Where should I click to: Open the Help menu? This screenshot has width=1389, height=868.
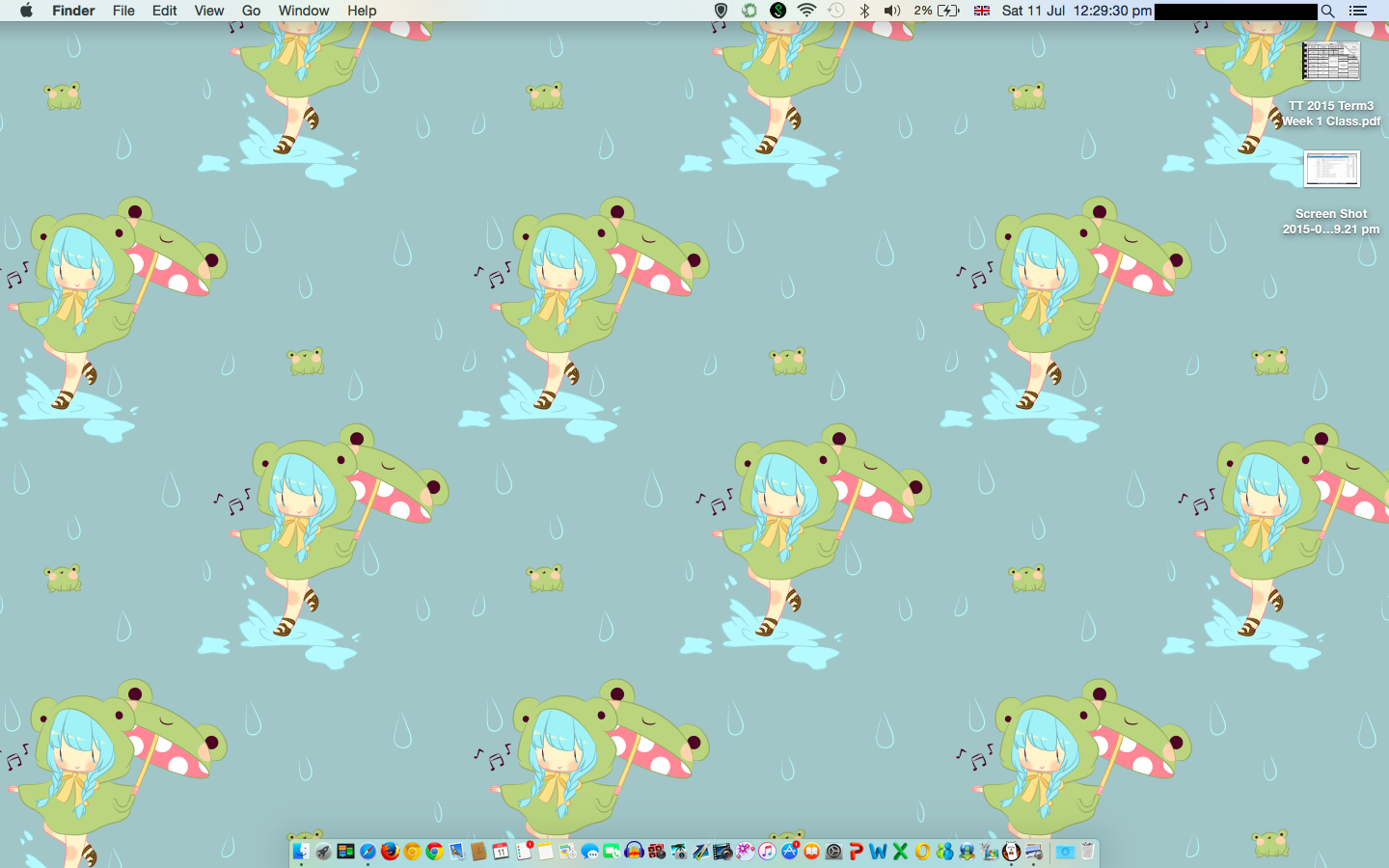tap(362, 11)
